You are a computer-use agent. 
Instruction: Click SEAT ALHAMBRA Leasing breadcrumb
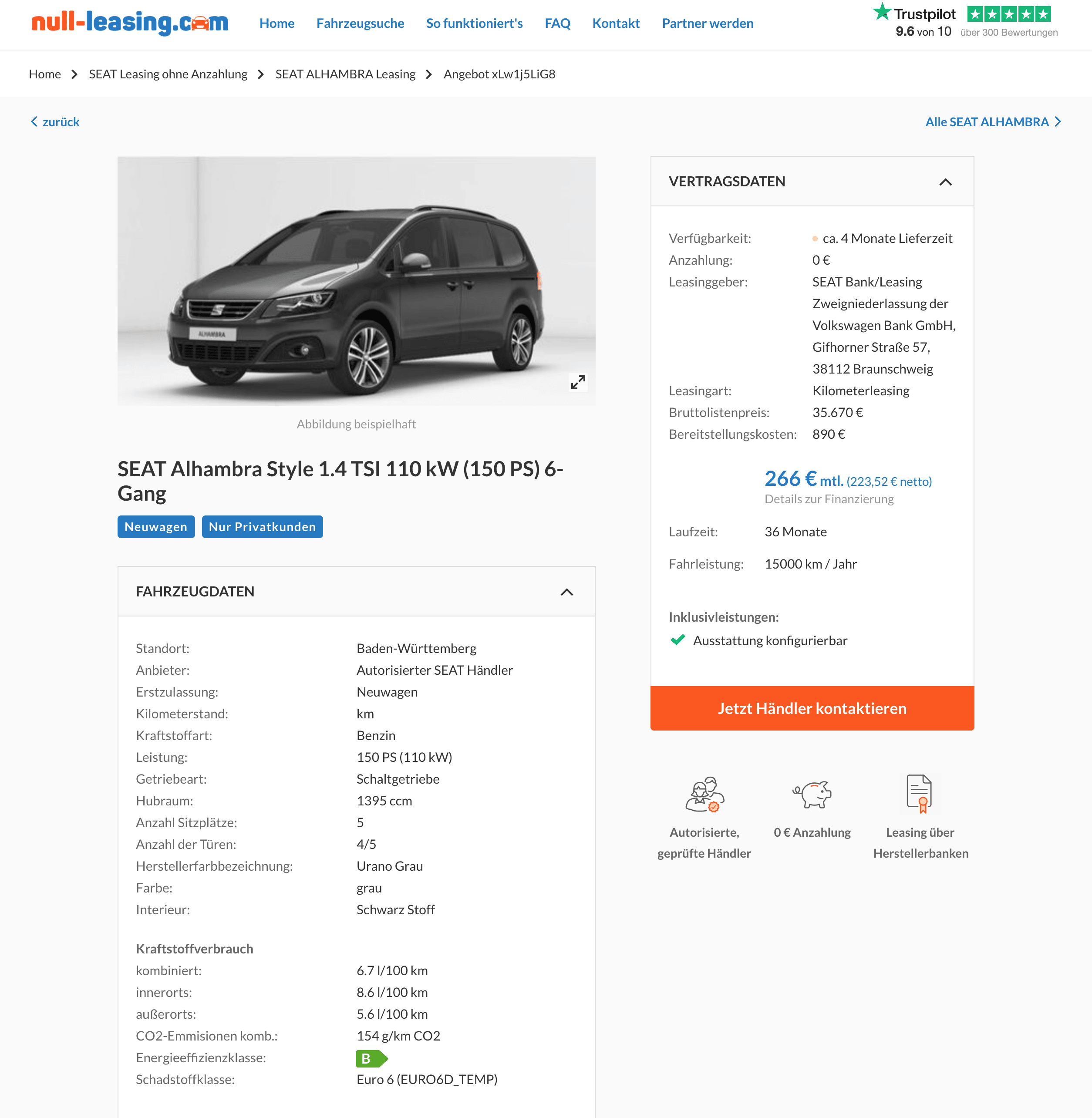coord(345,74)
